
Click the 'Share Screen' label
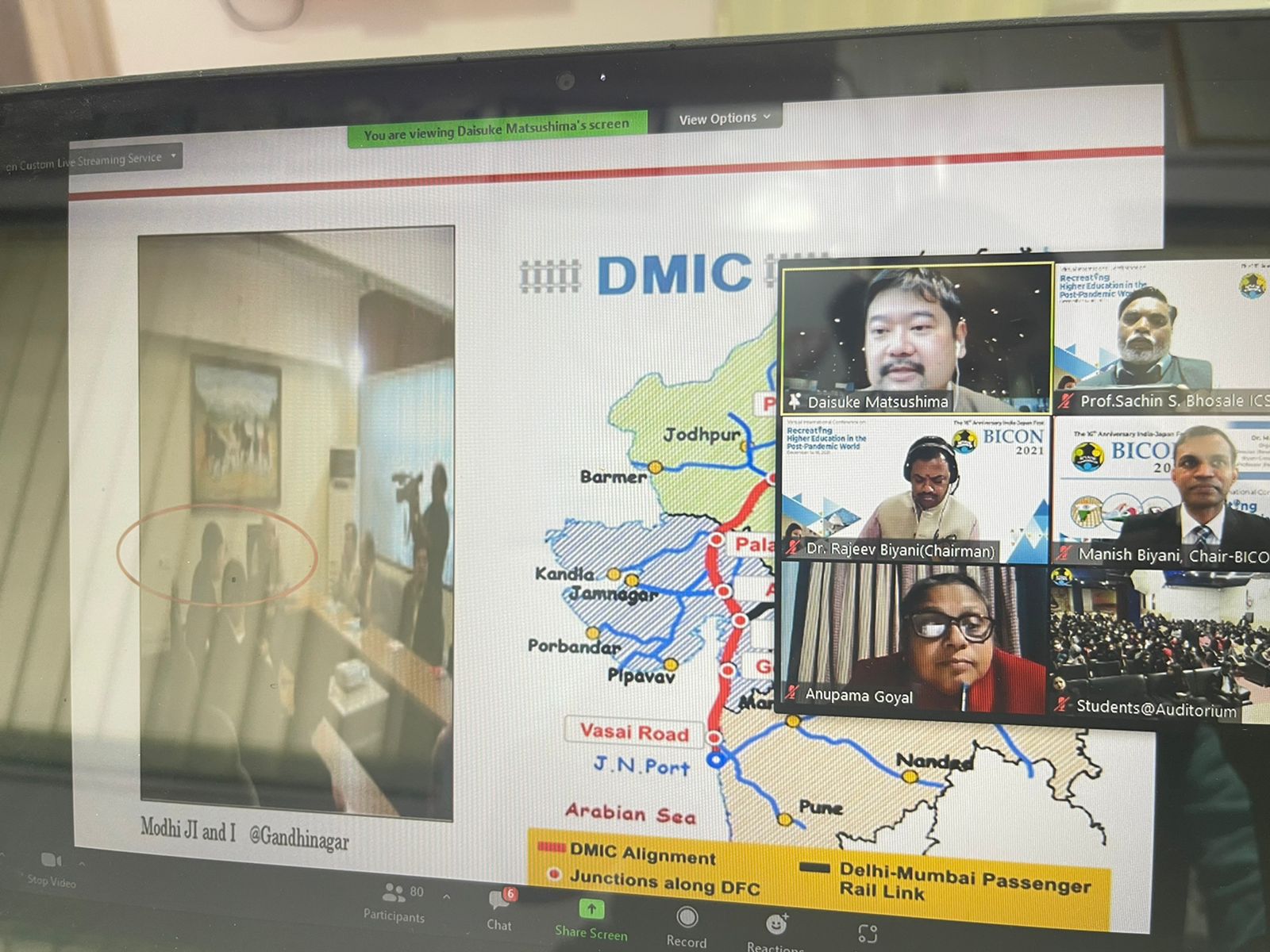click(x=591, y=933)
